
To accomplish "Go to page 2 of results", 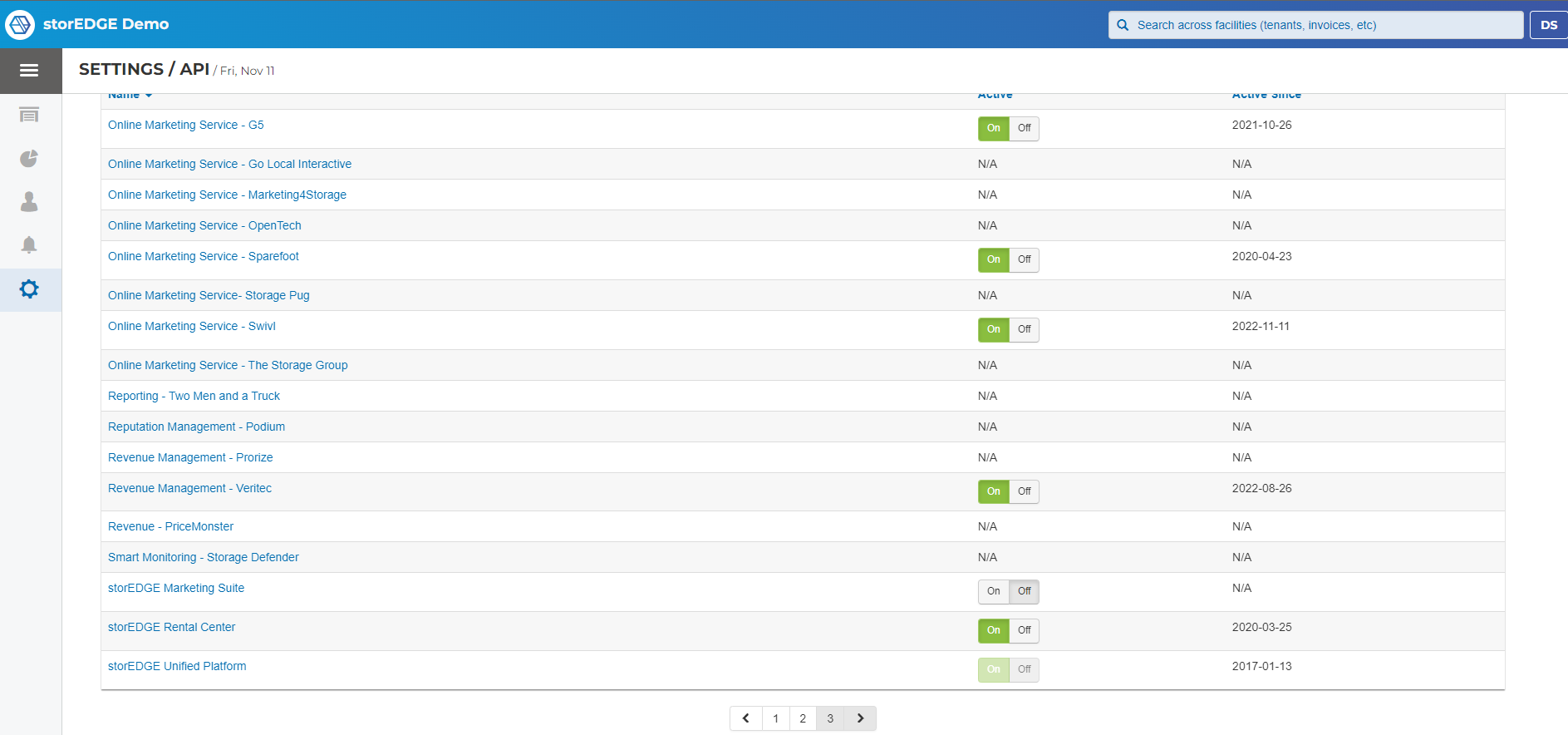I will [x=803, y=718].
